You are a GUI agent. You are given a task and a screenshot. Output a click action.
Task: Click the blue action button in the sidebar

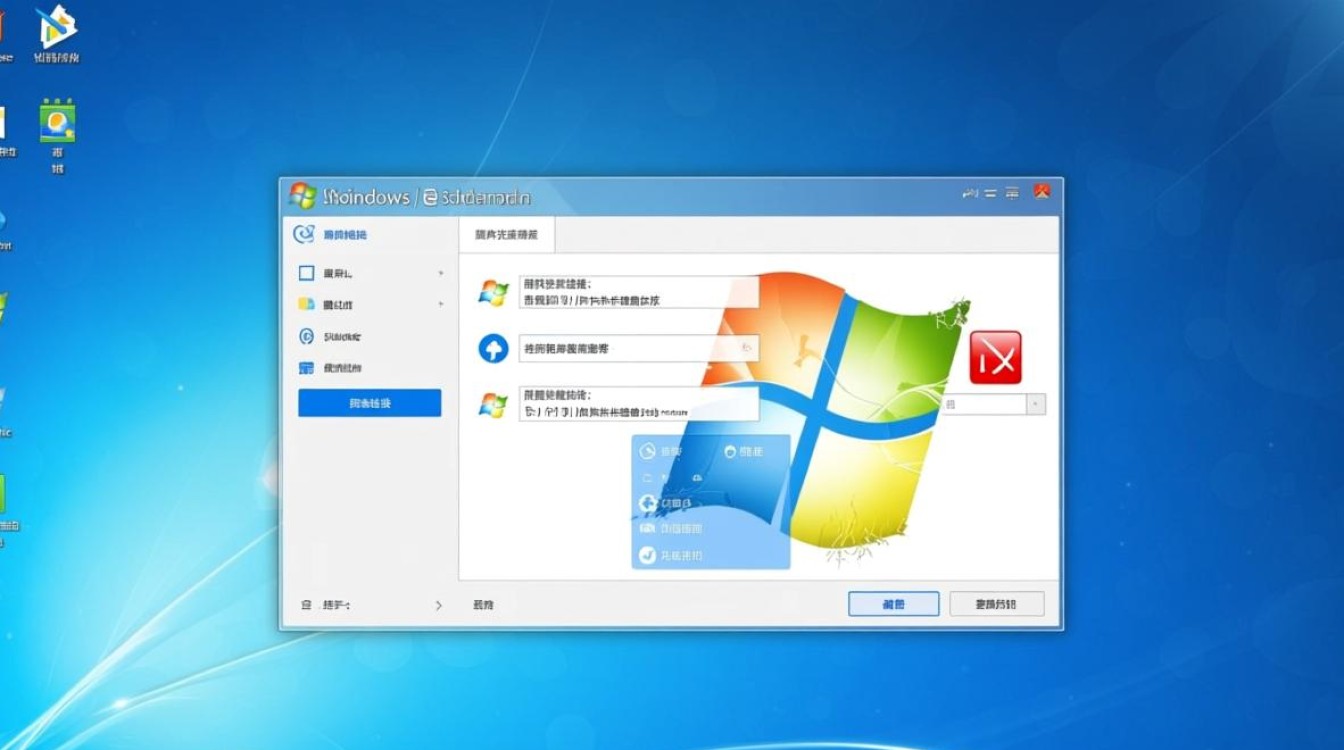(369, 402)
